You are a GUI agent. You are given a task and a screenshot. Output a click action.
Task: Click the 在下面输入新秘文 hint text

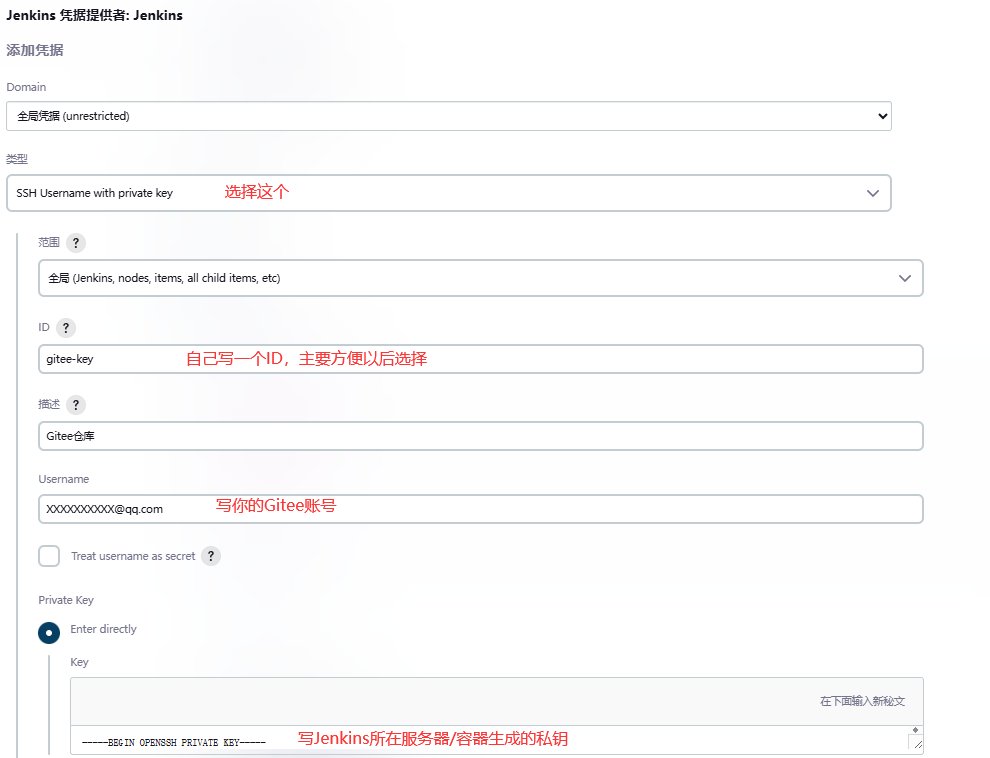tap(862, 702)
